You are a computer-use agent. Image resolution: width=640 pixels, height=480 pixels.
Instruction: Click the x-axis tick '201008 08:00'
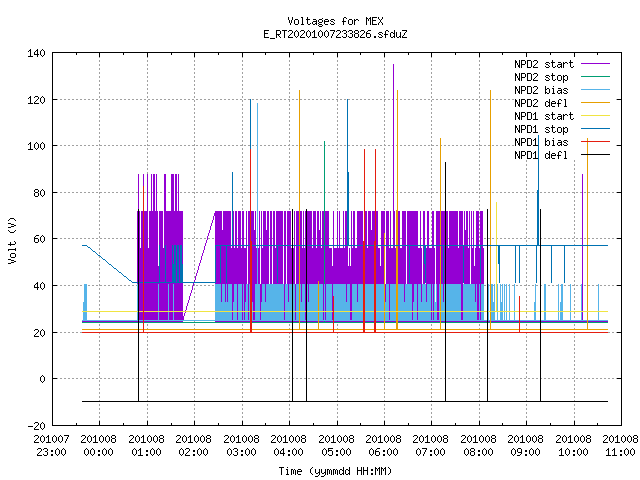(x=478, y=446)
